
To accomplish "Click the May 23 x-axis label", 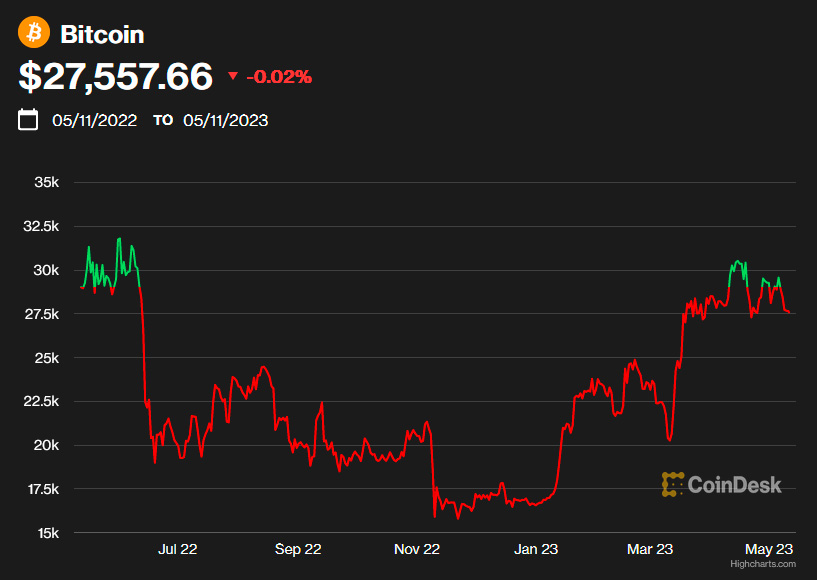I will pos(770,549).
